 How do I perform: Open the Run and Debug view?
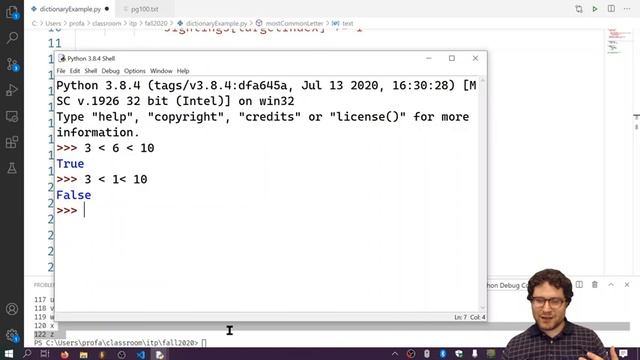coord(12,90)
